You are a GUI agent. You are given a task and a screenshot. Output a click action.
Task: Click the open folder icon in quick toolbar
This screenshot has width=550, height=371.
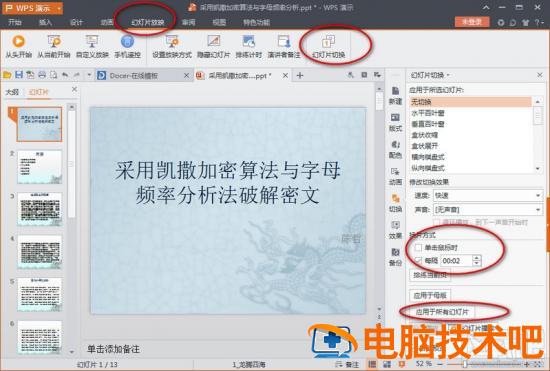7,75
